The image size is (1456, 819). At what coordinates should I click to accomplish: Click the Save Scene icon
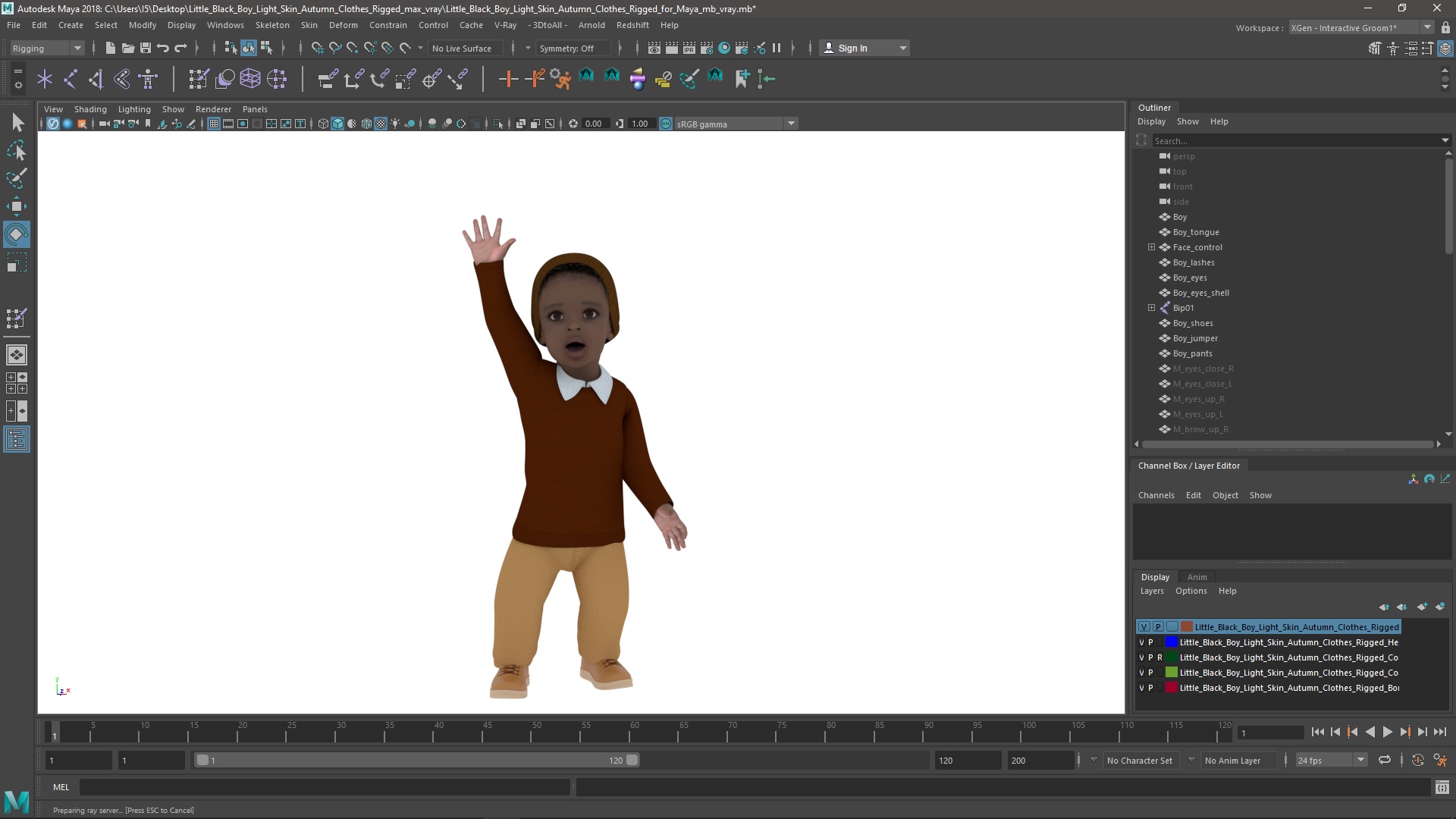[x=145, y=48]
